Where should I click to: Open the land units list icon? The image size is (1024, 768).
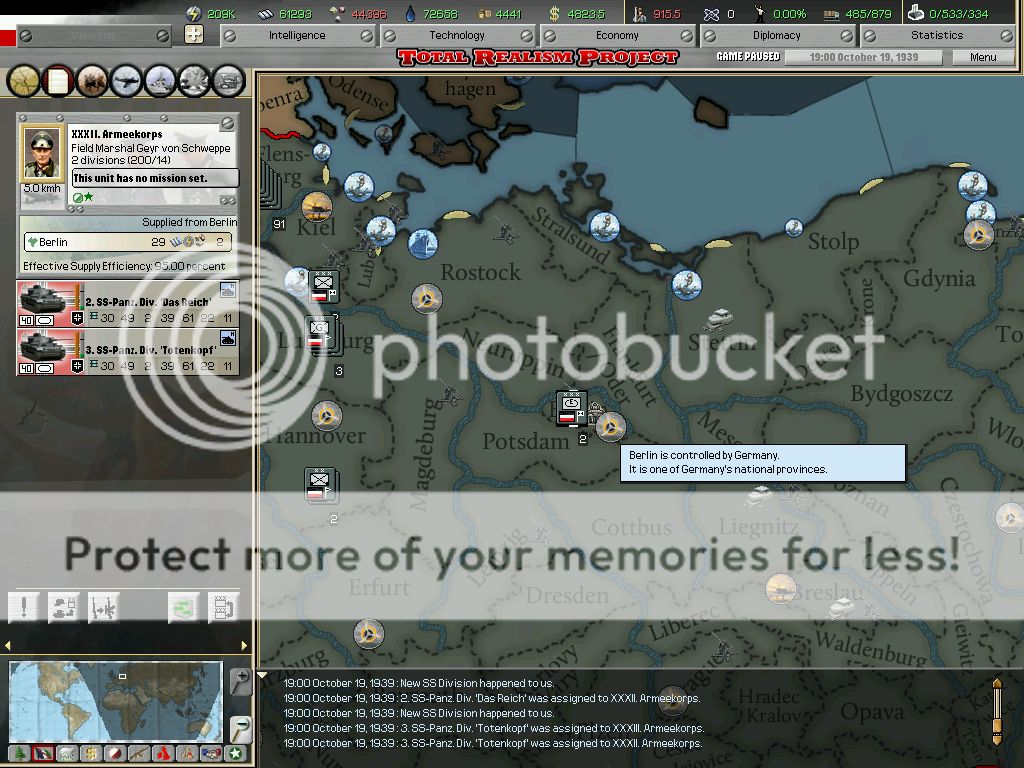93,80
